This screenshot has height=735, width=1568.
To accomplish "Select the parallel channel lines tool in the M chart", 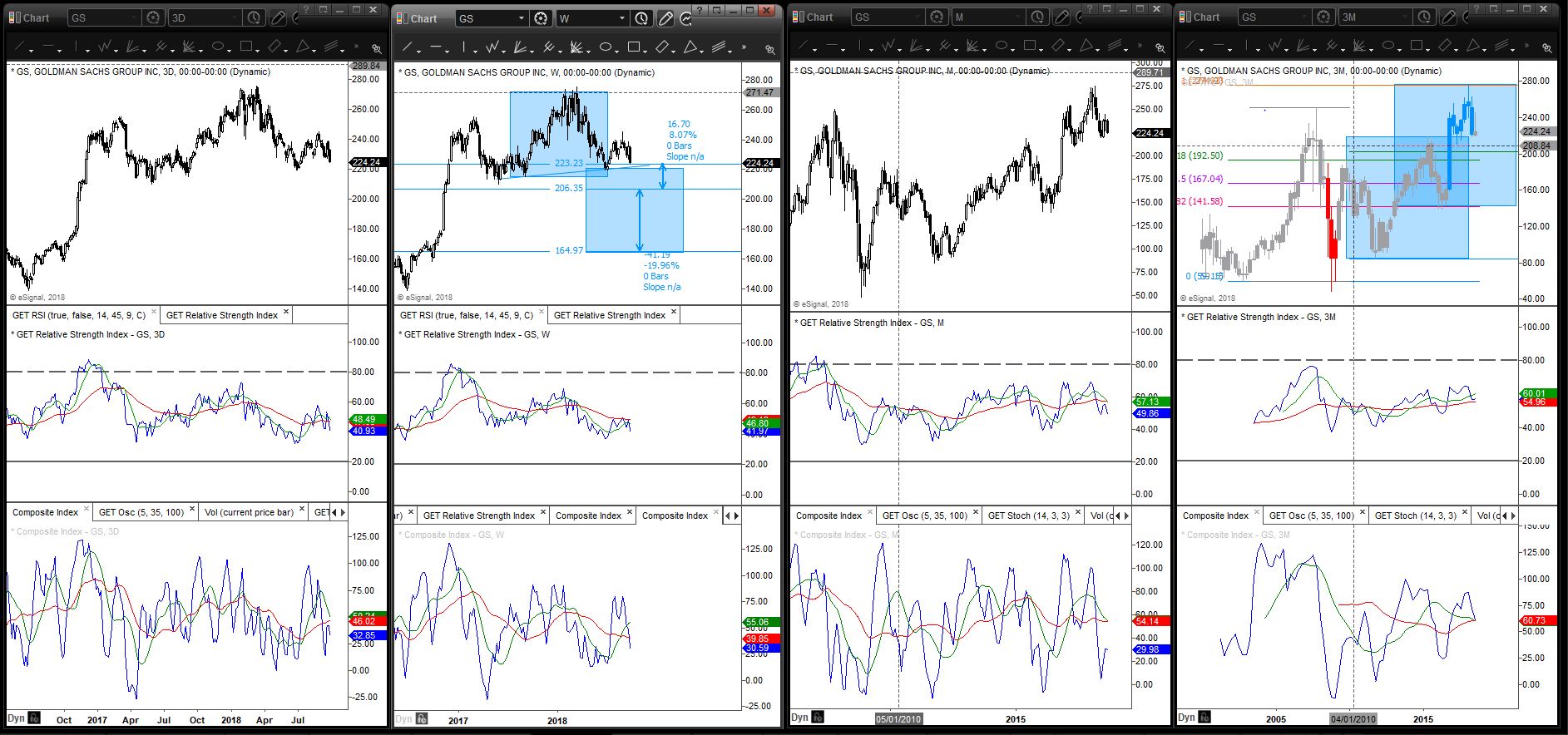I will click(1114, 47).
